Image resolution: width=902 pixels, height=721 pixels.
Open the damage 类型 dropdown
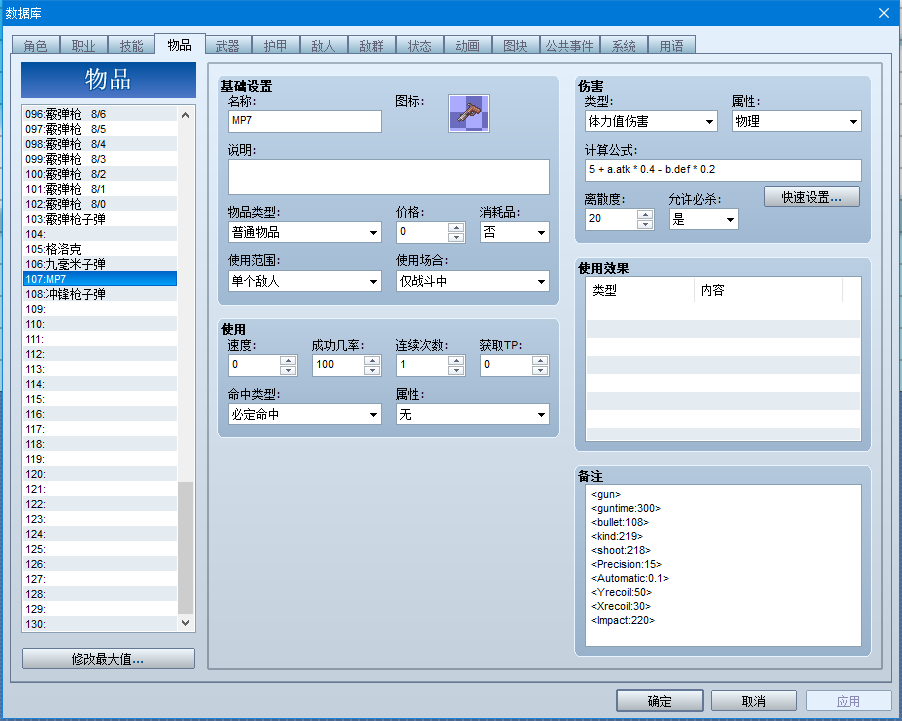click(x=651, y=121)
